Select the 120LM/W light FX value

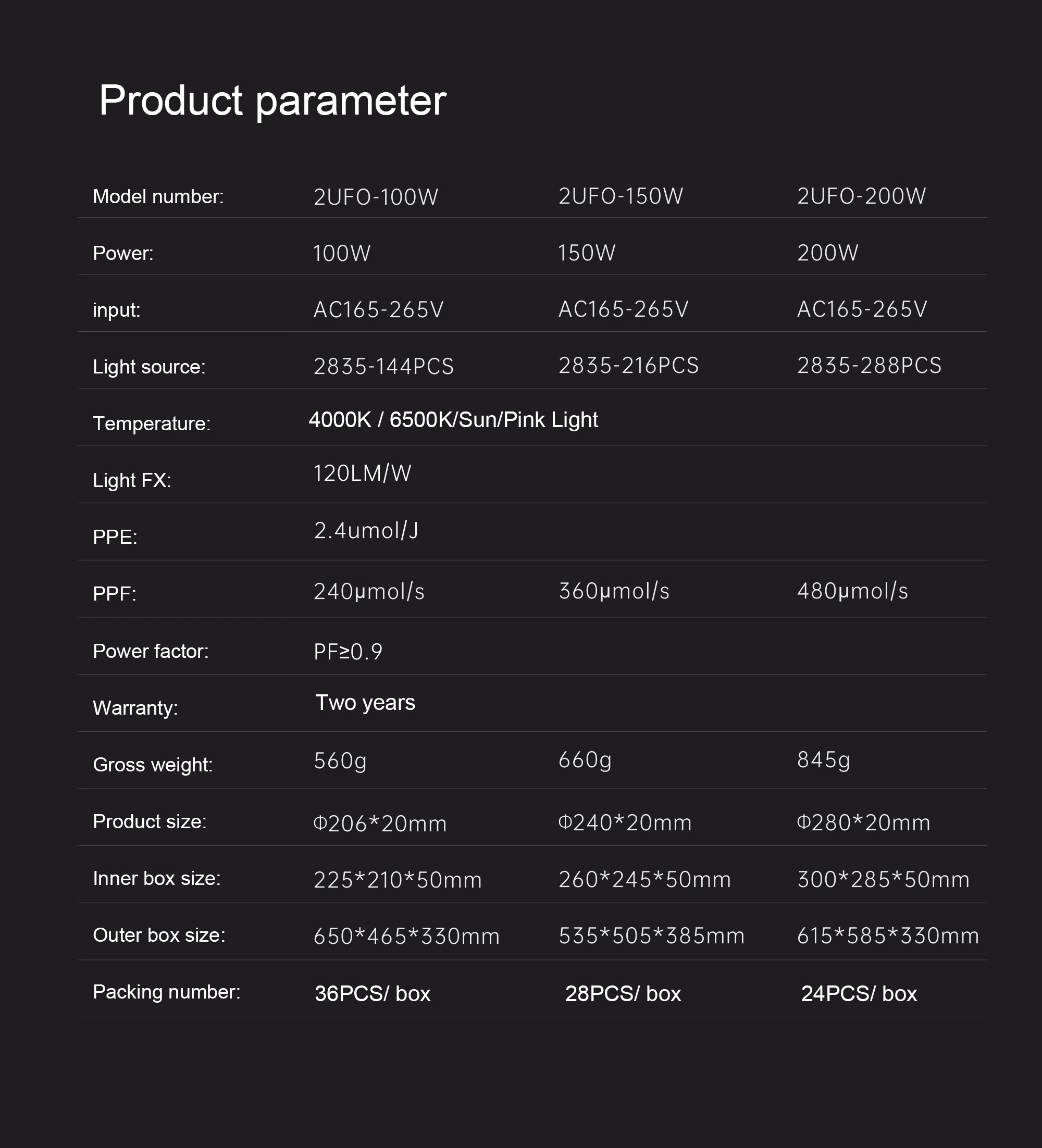pos(362,473)
